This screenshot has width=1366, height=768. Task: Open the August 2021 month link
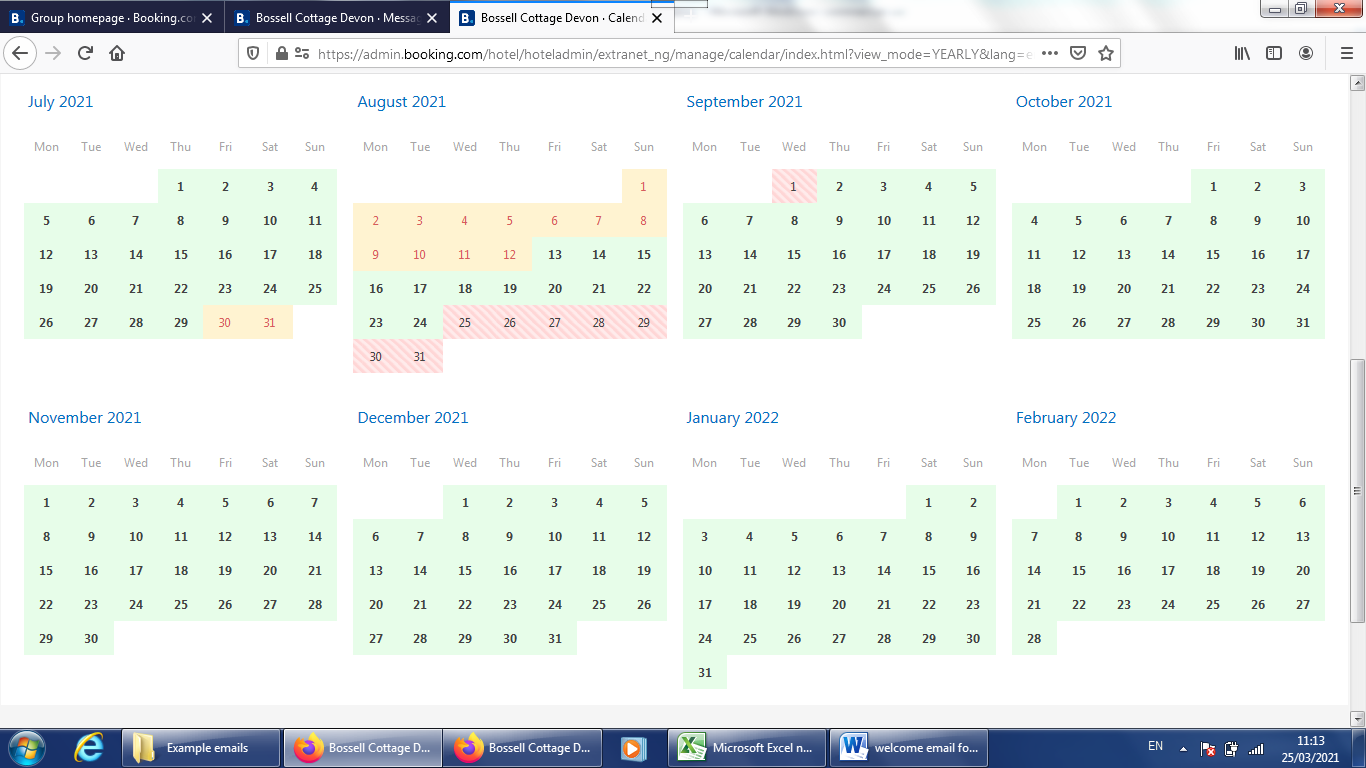coord(401,102)
